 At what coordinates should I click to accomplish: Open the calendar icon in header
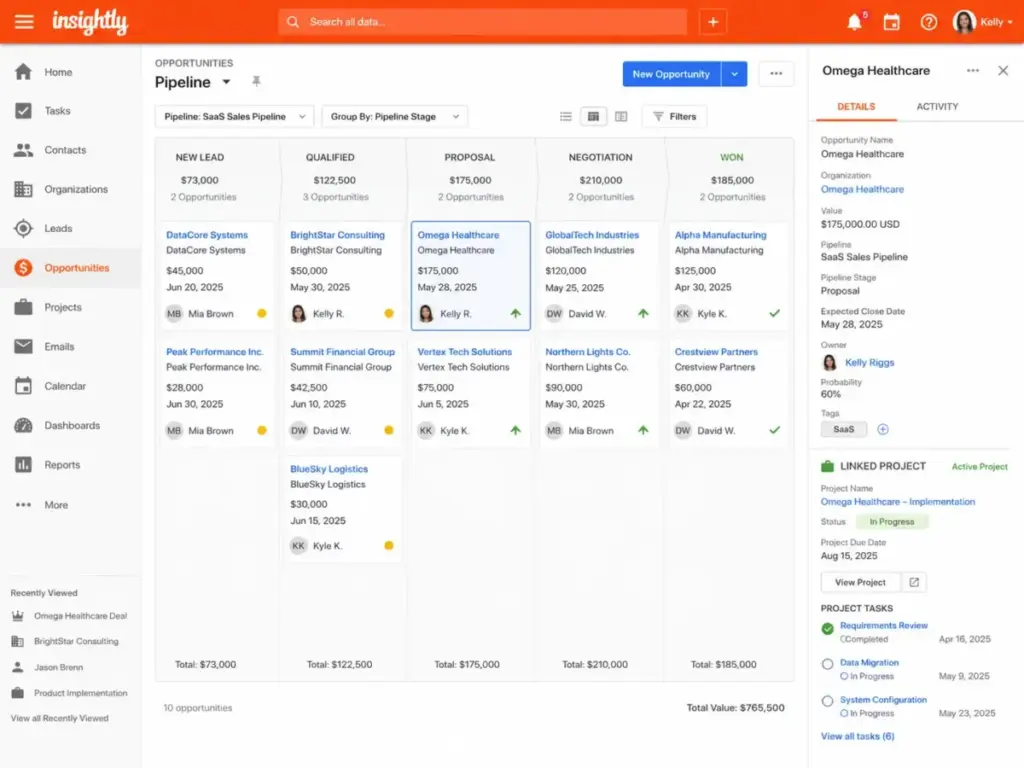891,22
